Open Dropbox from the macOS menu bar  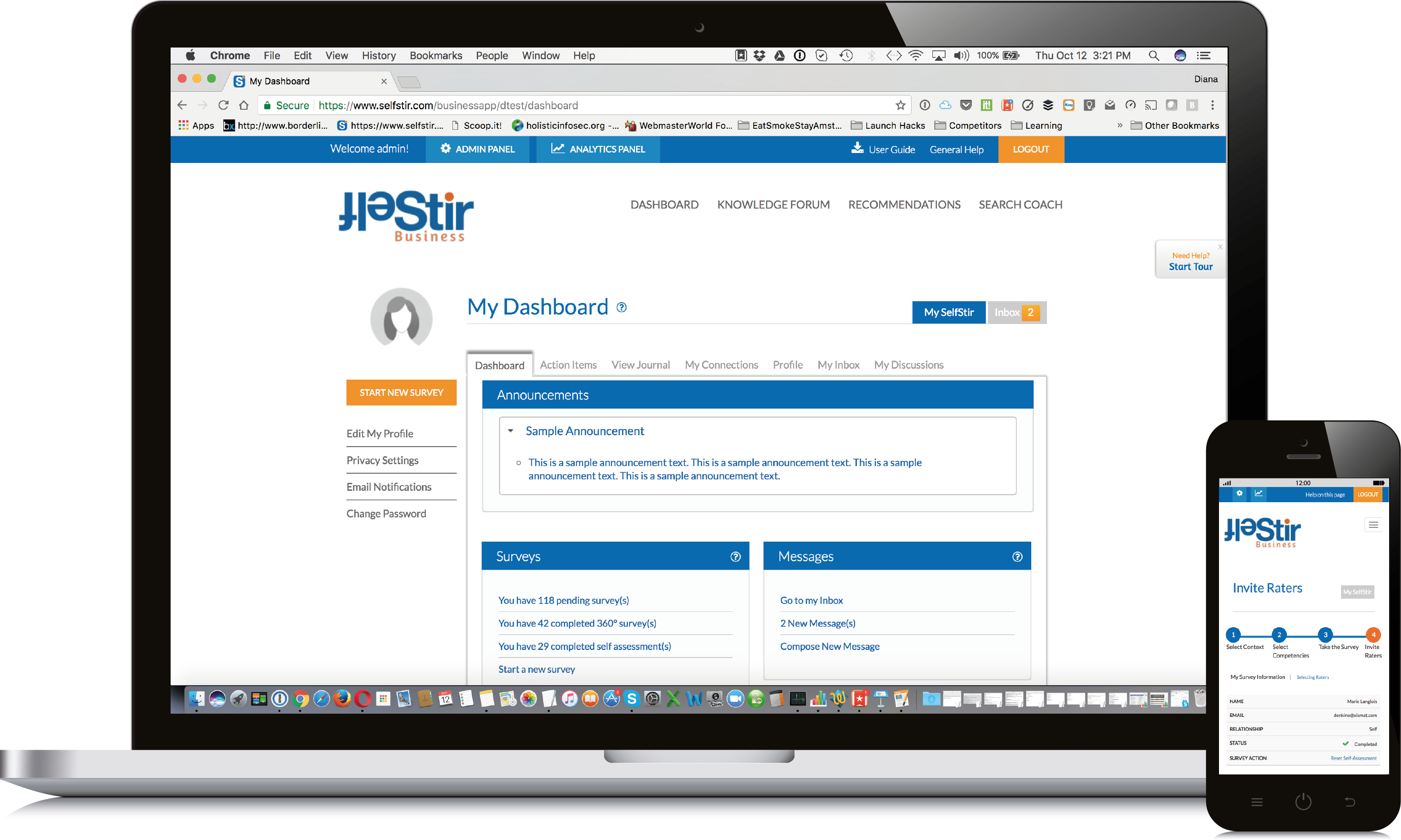(759, 55)
